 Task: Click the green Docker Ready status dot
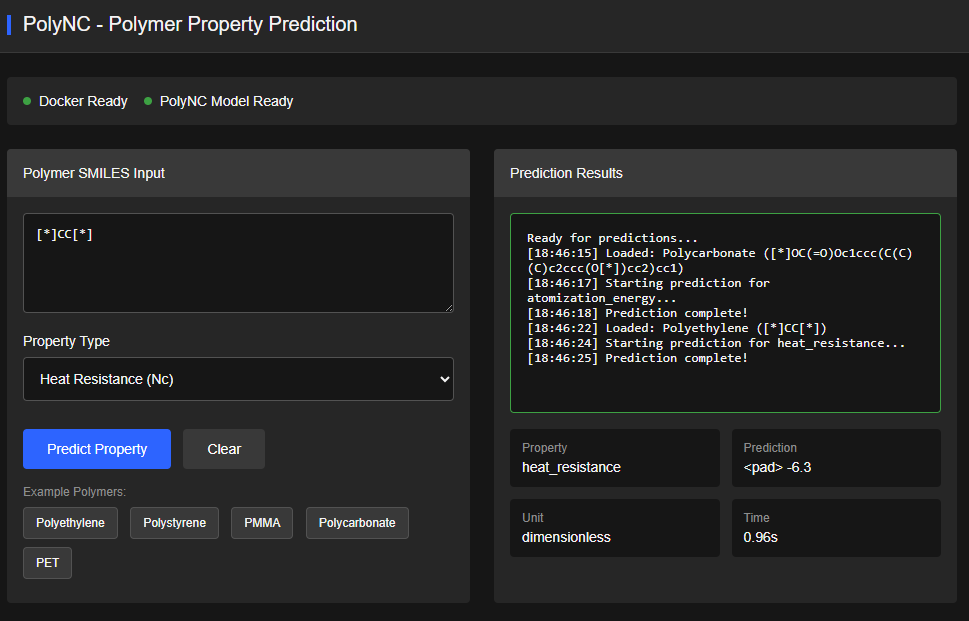27,101
